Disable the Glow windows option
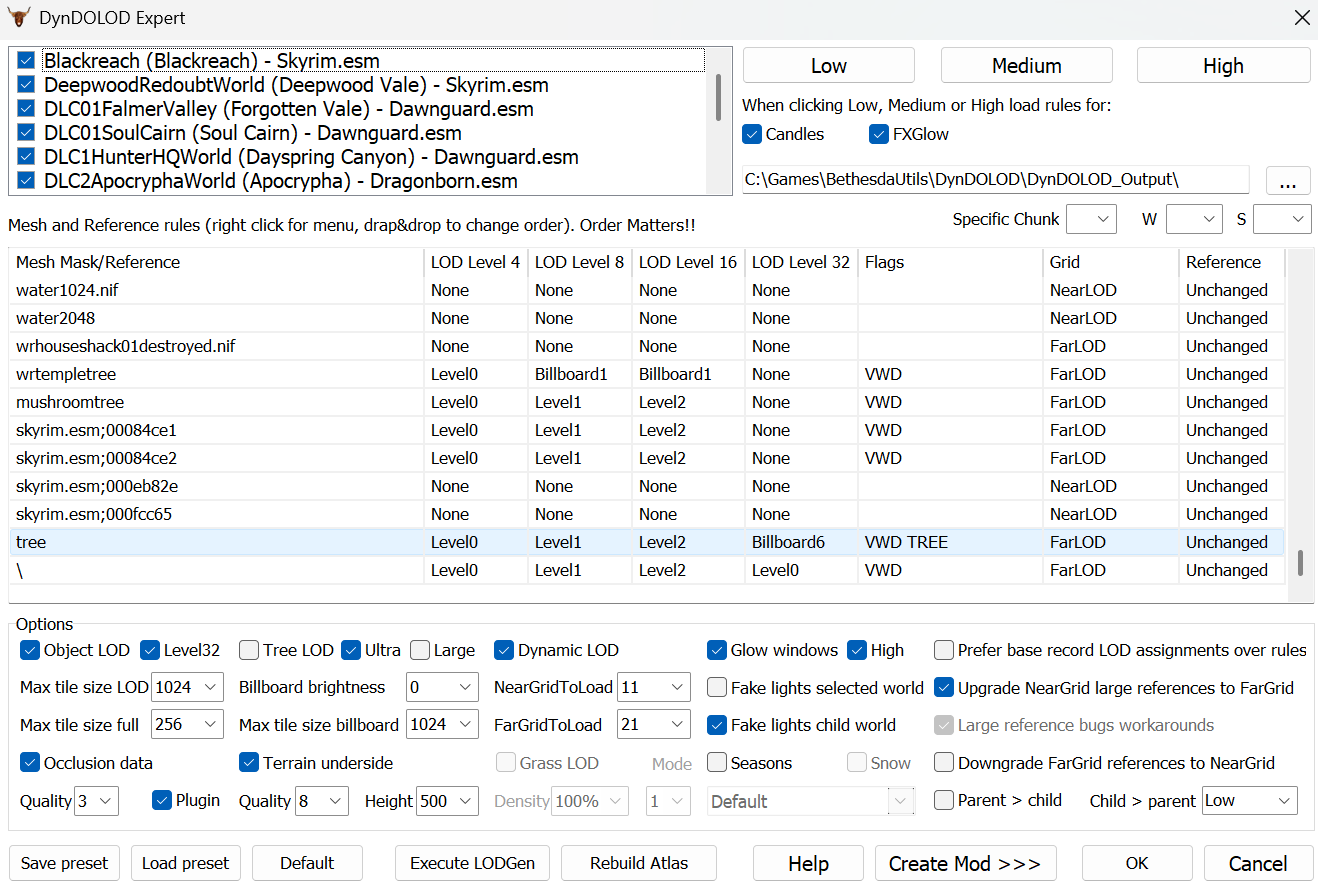 click(x=717, y=650)
